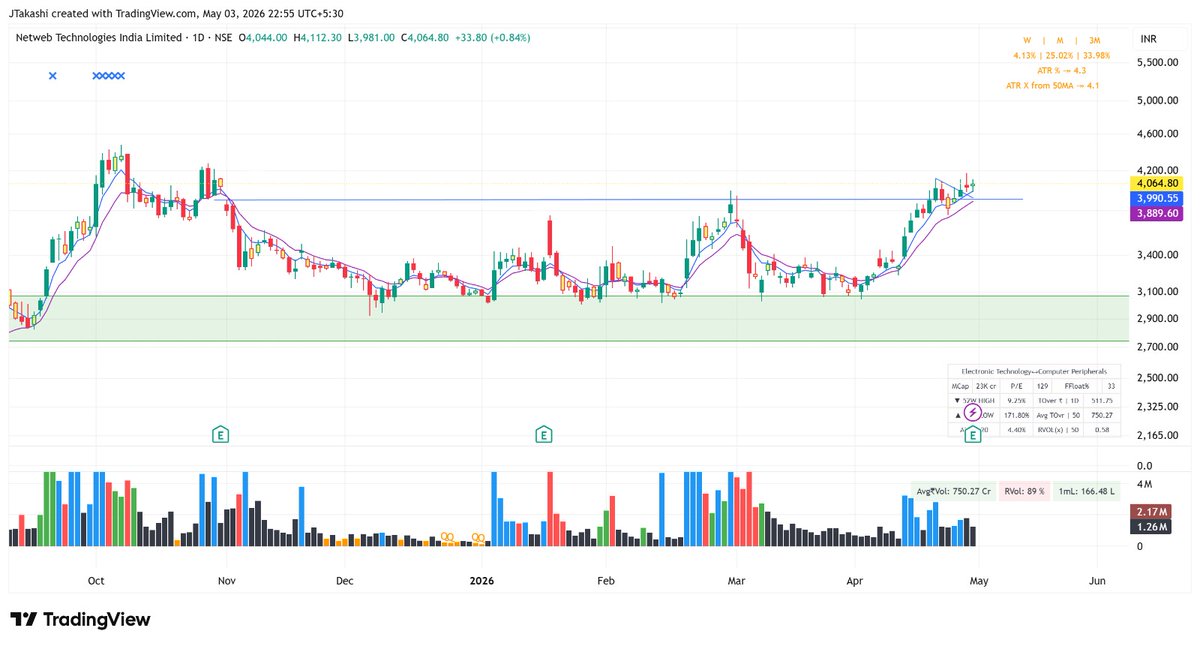Click the 3,100.00 price axis label
The width and height of the screenshot is (1200, 646).
[1158, 291]
